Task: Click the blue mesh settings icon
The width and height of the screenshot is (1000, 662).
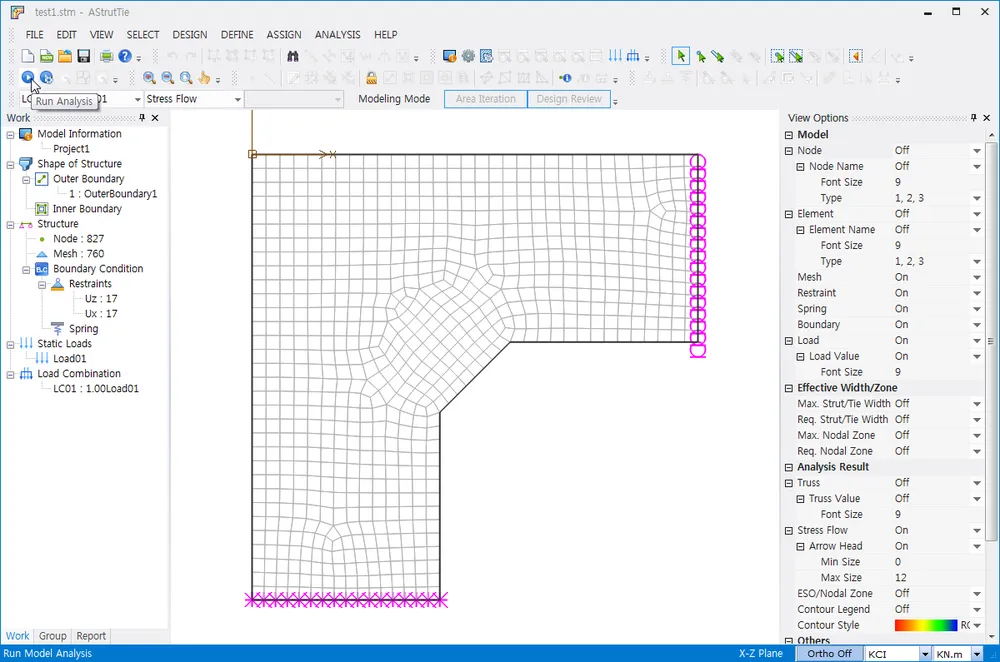Action: click(487, 57)
